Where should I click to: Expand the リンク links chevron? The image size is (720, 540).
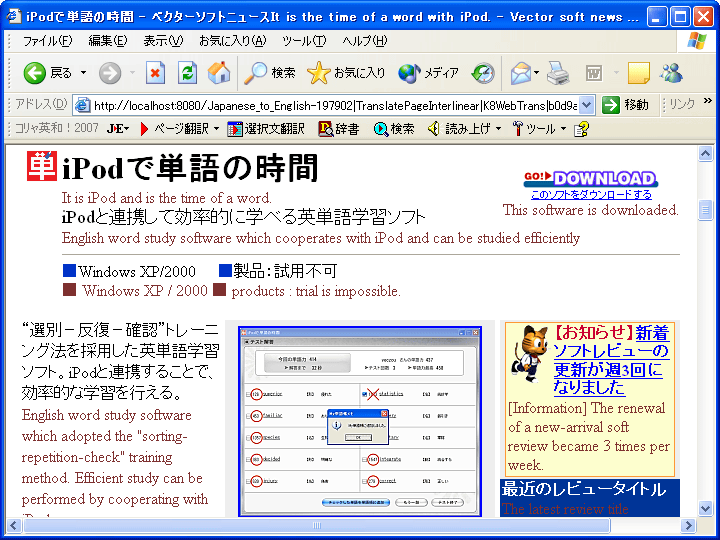tap(708, 100)
